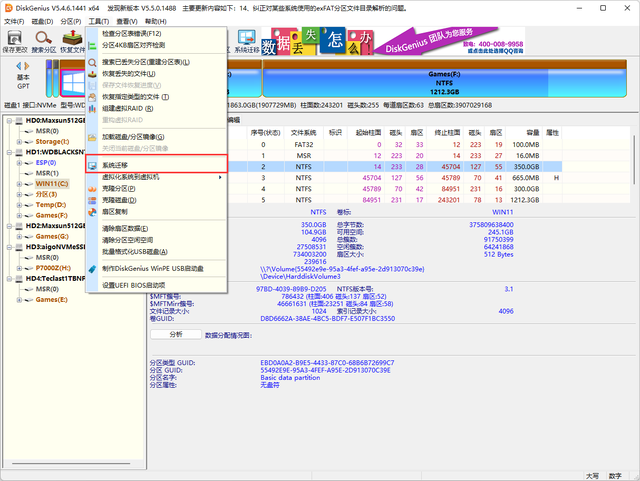Expand the ESP(0) tree node

pyautogui.click(x=19, y=163)
